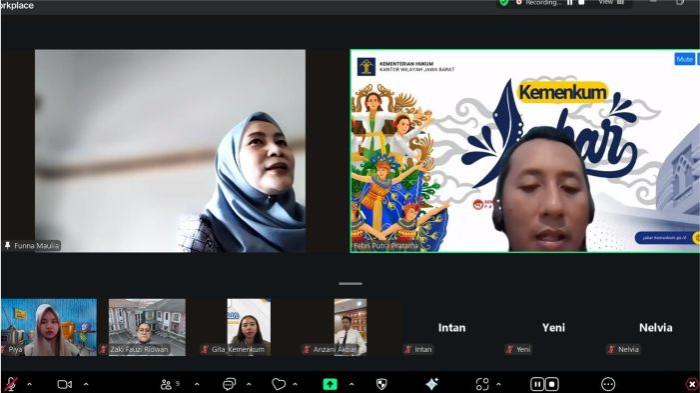Select Funna Maulia's main video tile

170,151
